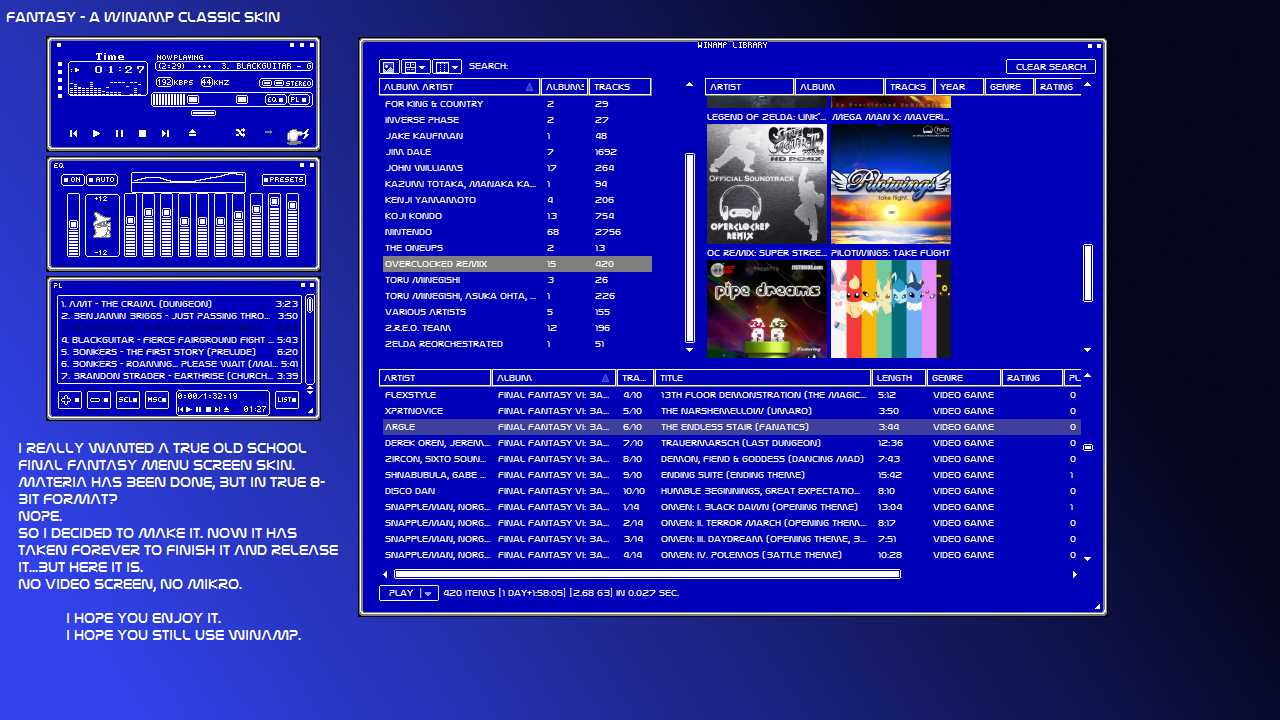Click the Pilotwings Take Flight album thumbnail
Viewport: 1280px width, 720px height.
click(891, 184)
